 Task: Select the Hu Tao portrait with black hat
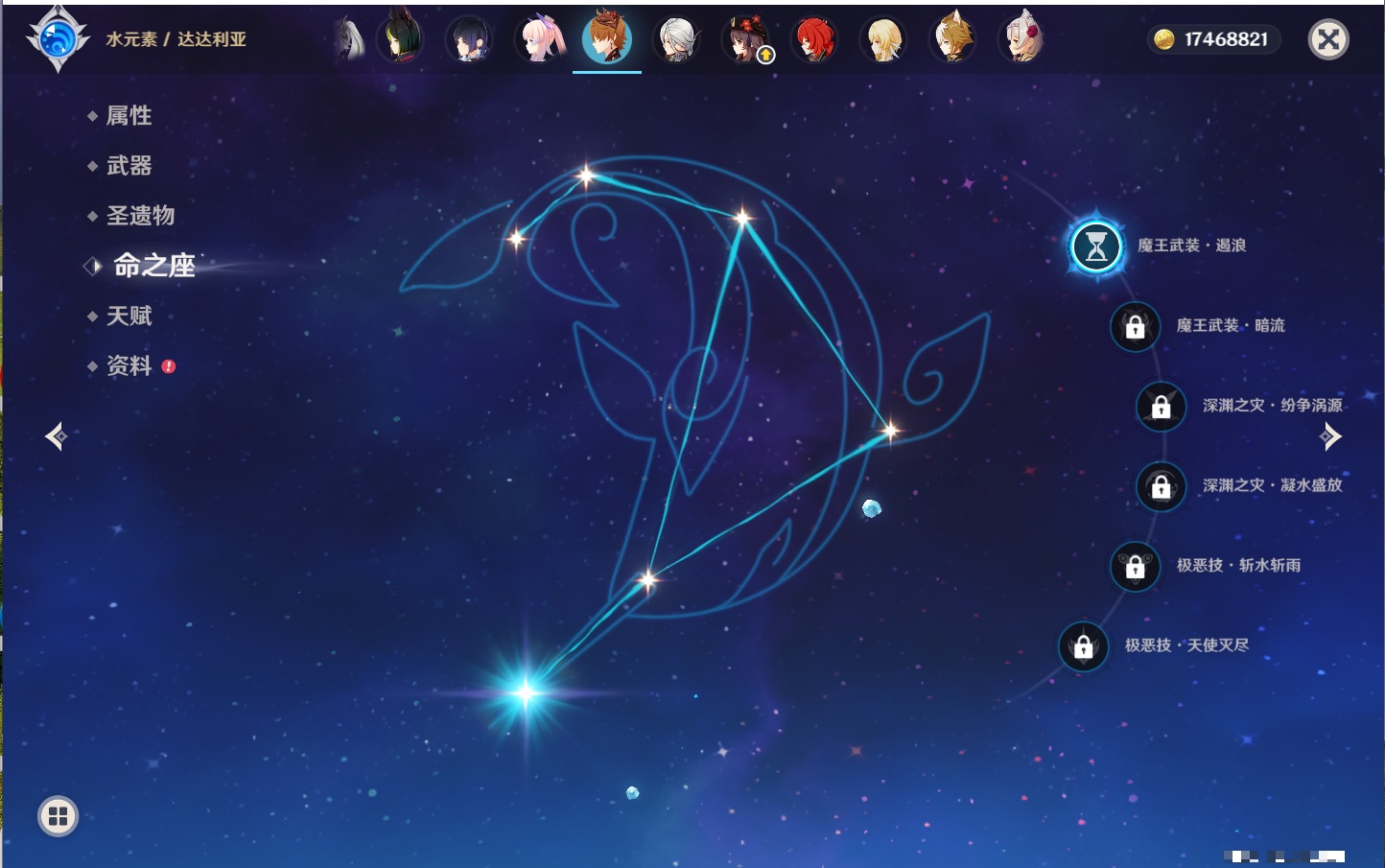pyautogui.click(x=746, y=39)
